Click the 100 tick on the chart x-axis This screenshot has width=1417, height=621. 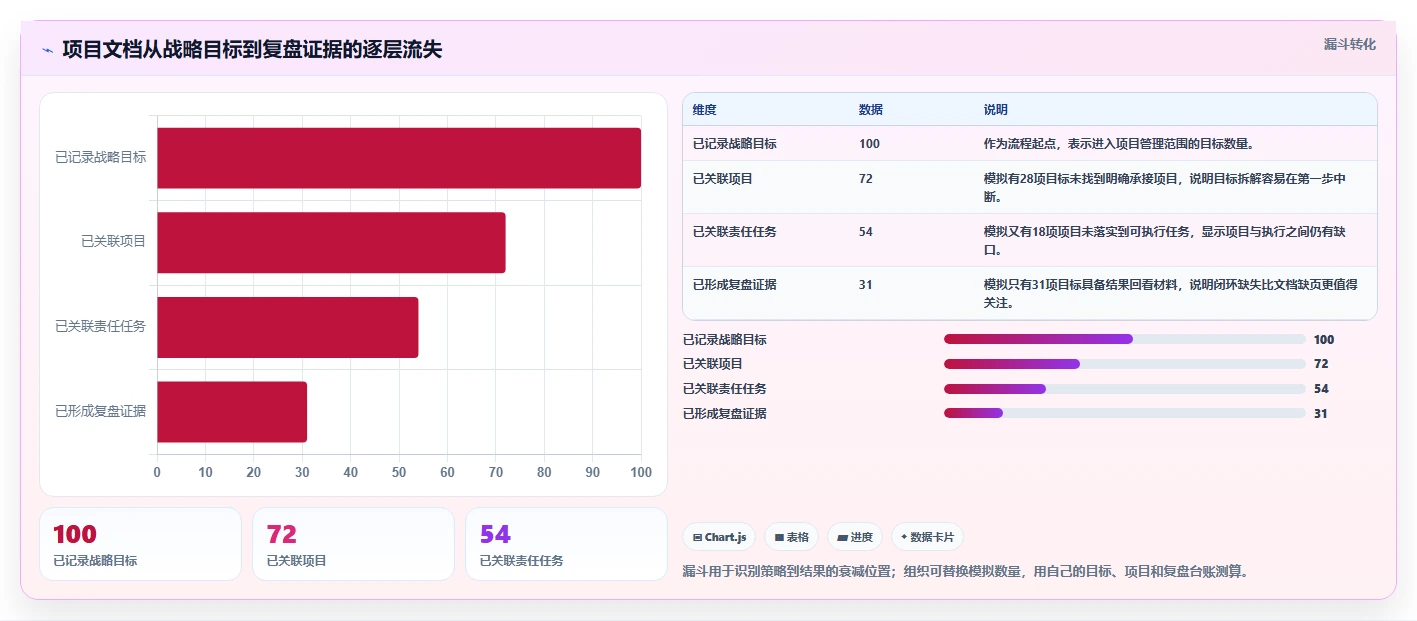point(641,472)
